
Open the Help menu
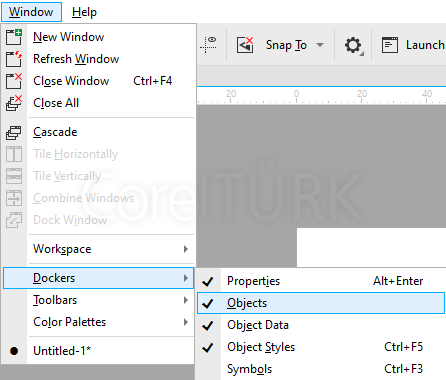click(x=84, y=12)
